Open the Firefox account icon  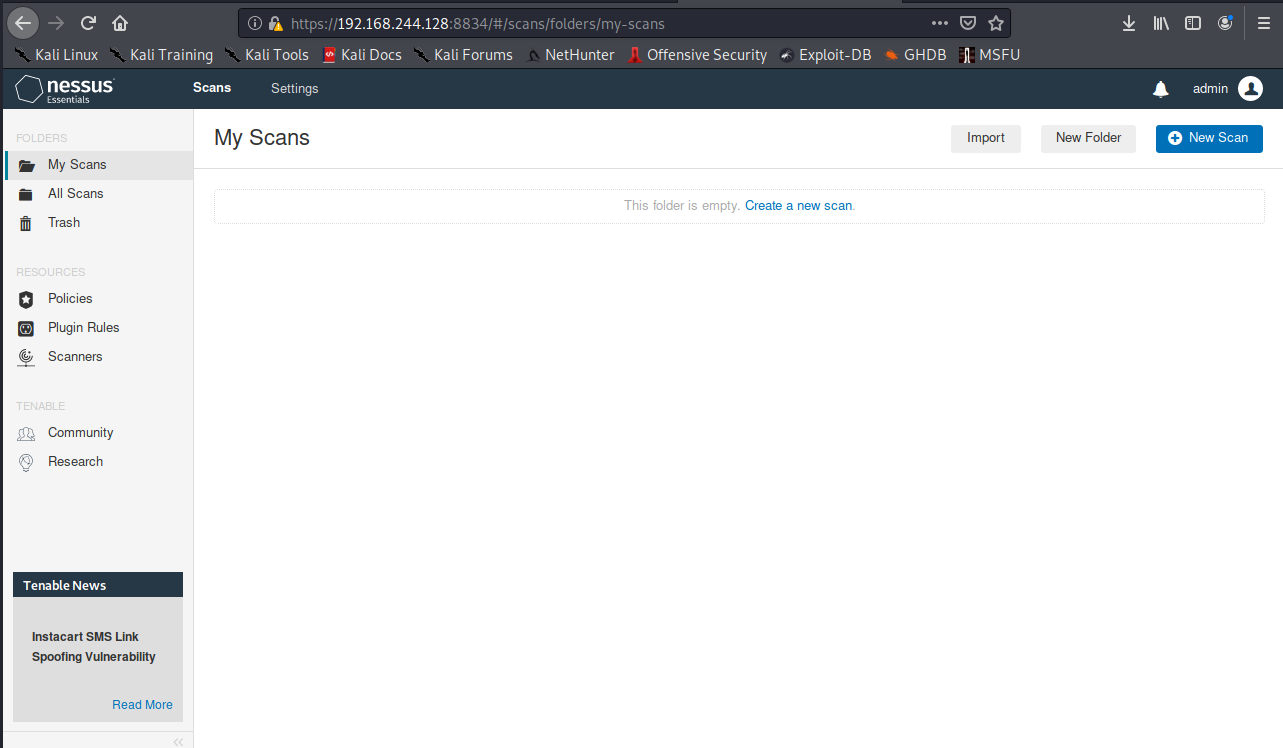pyautogui.click(x=1225, y=23)
